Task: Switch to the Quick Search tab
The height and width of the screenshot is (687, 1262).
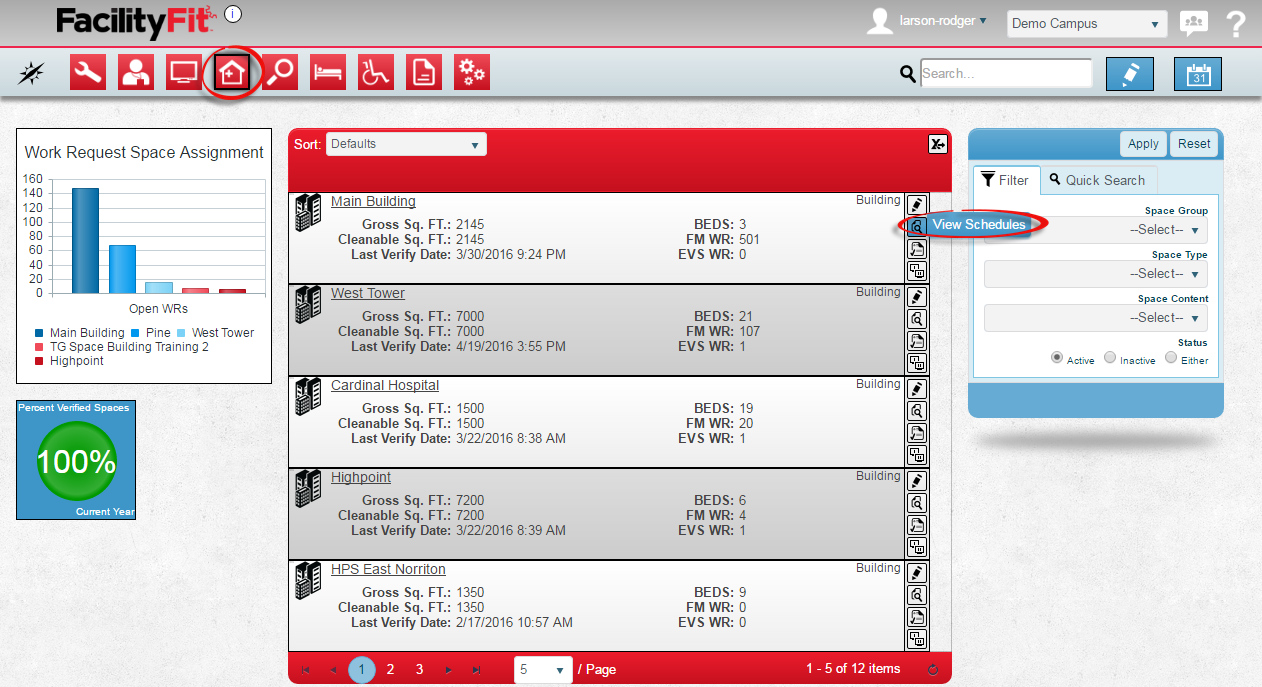Action: click(x=1098, y=180)
